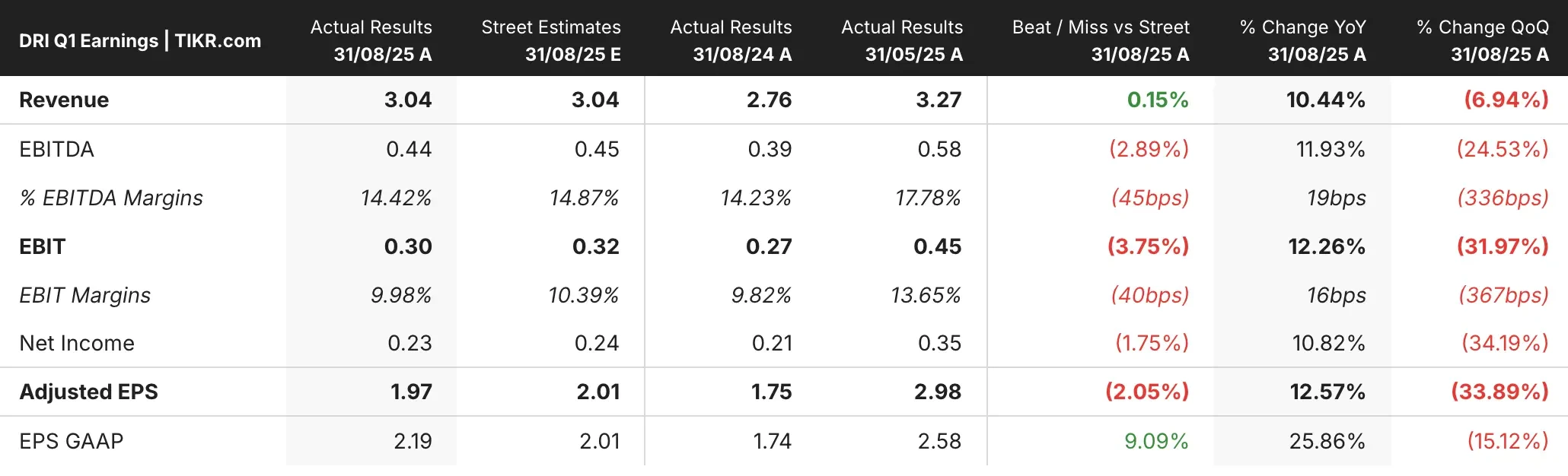Click the Adjusted EPS row label
Image resolution: width=1568 pixels, height=476 pixels.
click(x=88, y=392)
